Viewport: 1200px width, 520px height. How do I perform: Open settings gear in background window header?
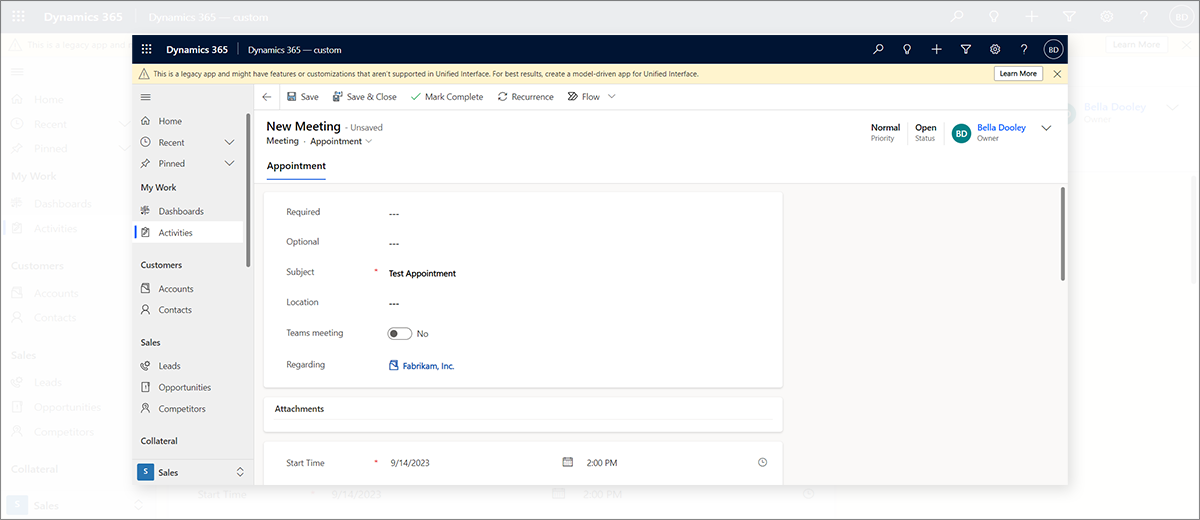(1107, 16)
